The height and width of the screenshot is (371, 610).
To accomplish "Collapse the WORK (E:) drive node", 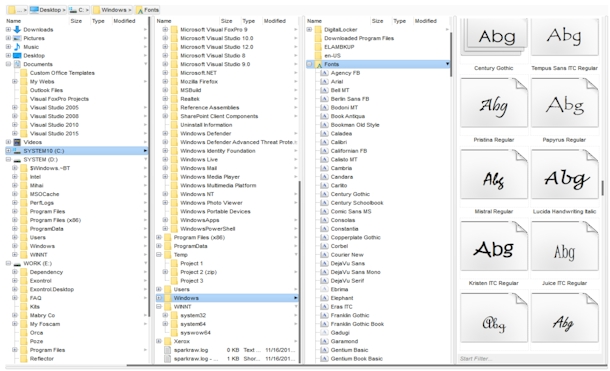I will click(x=8, y=263).
